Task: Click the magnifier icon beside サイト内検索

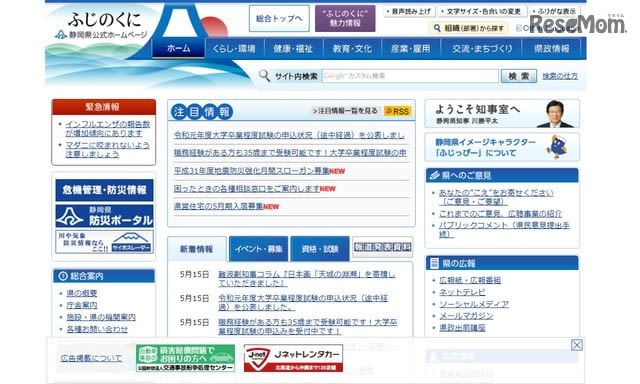Action: (x=264, y=75)
